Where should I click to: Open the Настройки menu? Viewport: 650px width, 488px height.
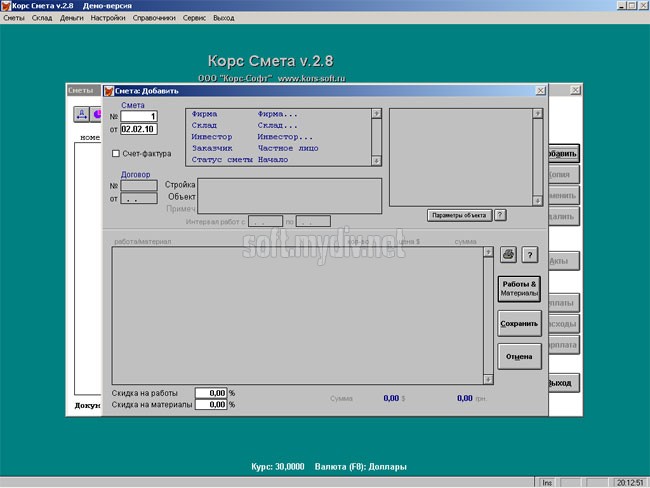108,18
